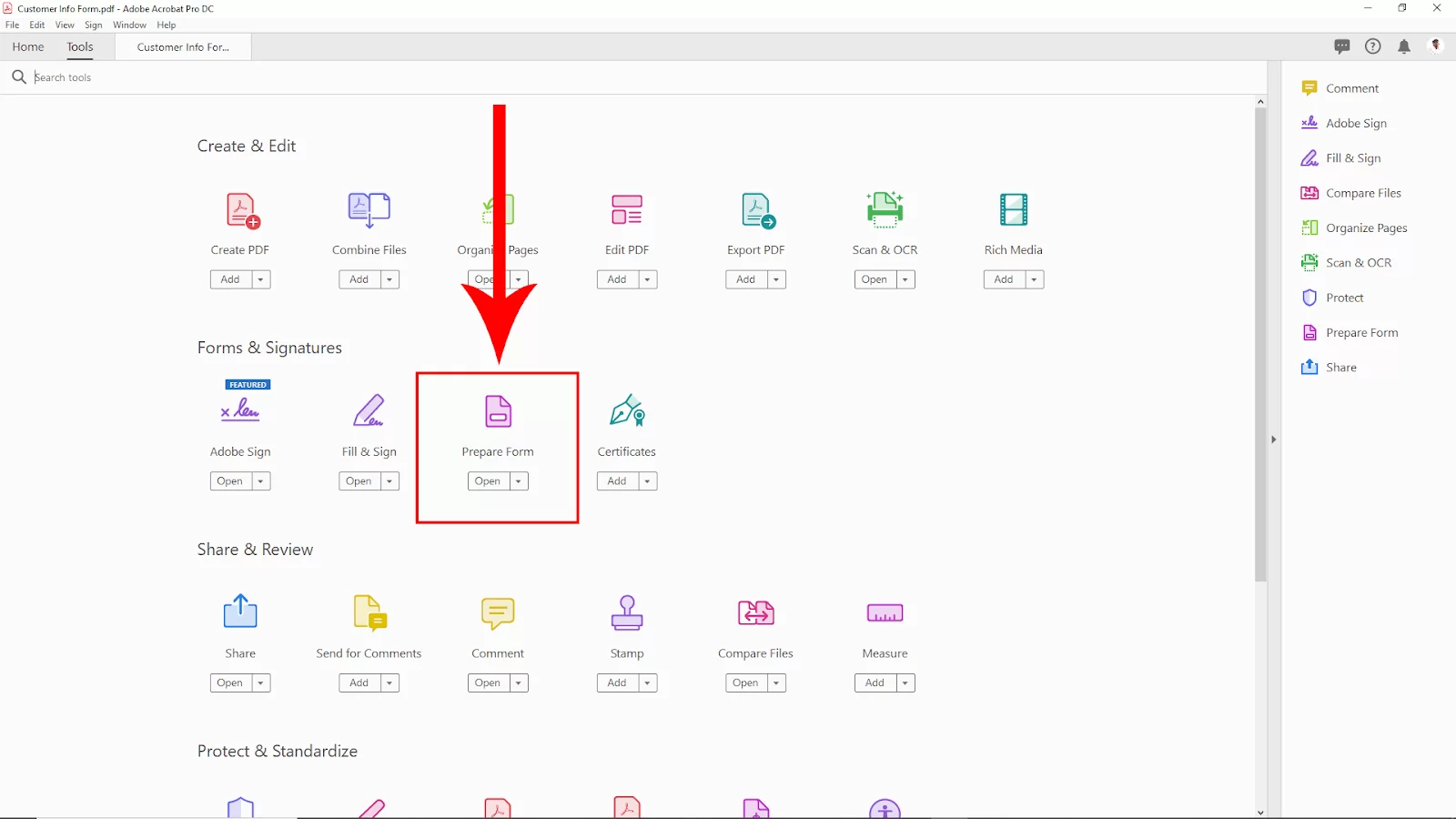This screenshot has width=1456, height=819.
Task: Expand the Export PDF Add dropdown arrow
Action: [x=776, y=279]
